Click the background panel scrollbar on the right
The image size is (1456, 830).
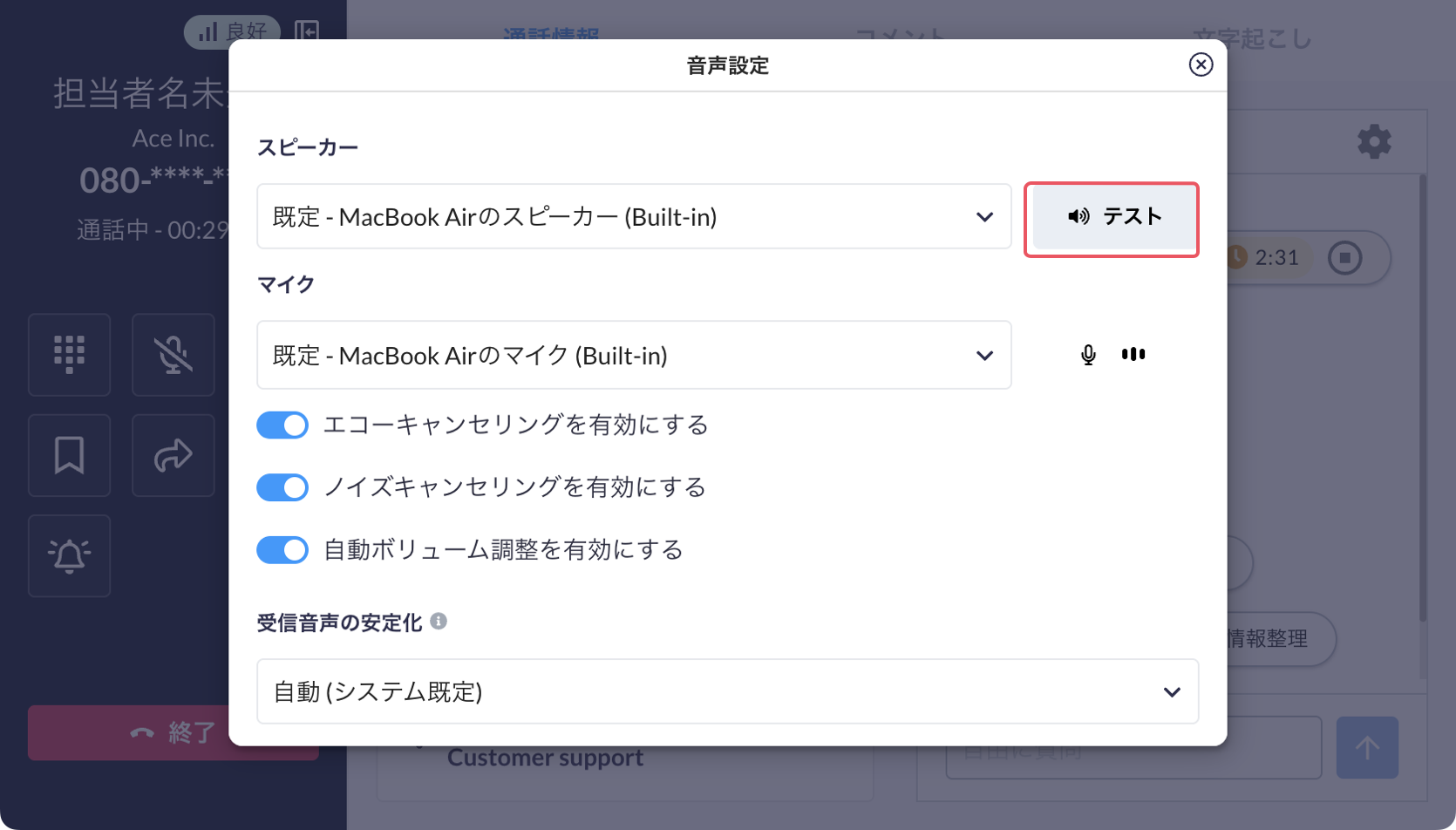click(1423, 397)
